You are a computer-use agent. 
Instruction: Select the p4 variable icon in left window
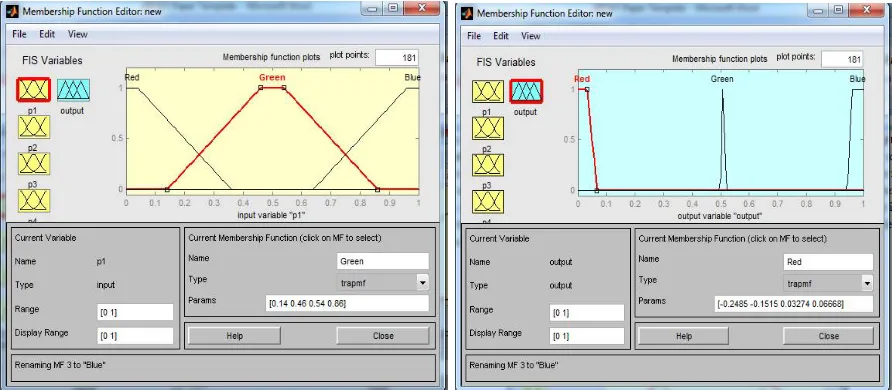34,201
